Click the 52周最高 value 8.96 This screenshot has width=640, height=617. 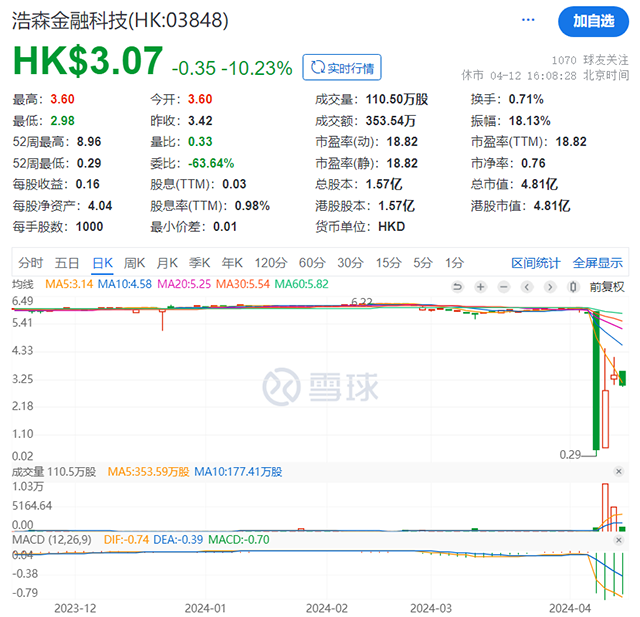[x=89, y=142]
